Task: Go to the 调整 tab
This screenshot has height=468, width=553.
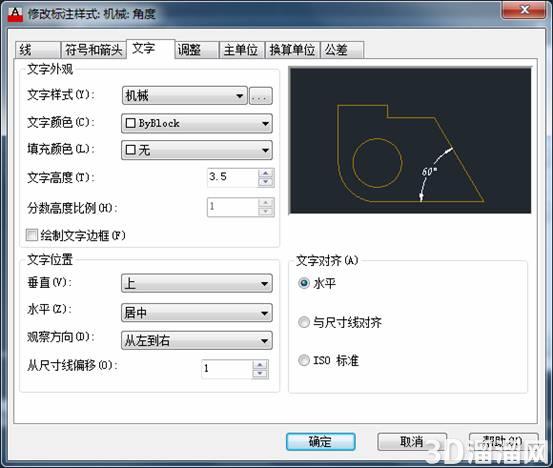Action: point(197,50)
